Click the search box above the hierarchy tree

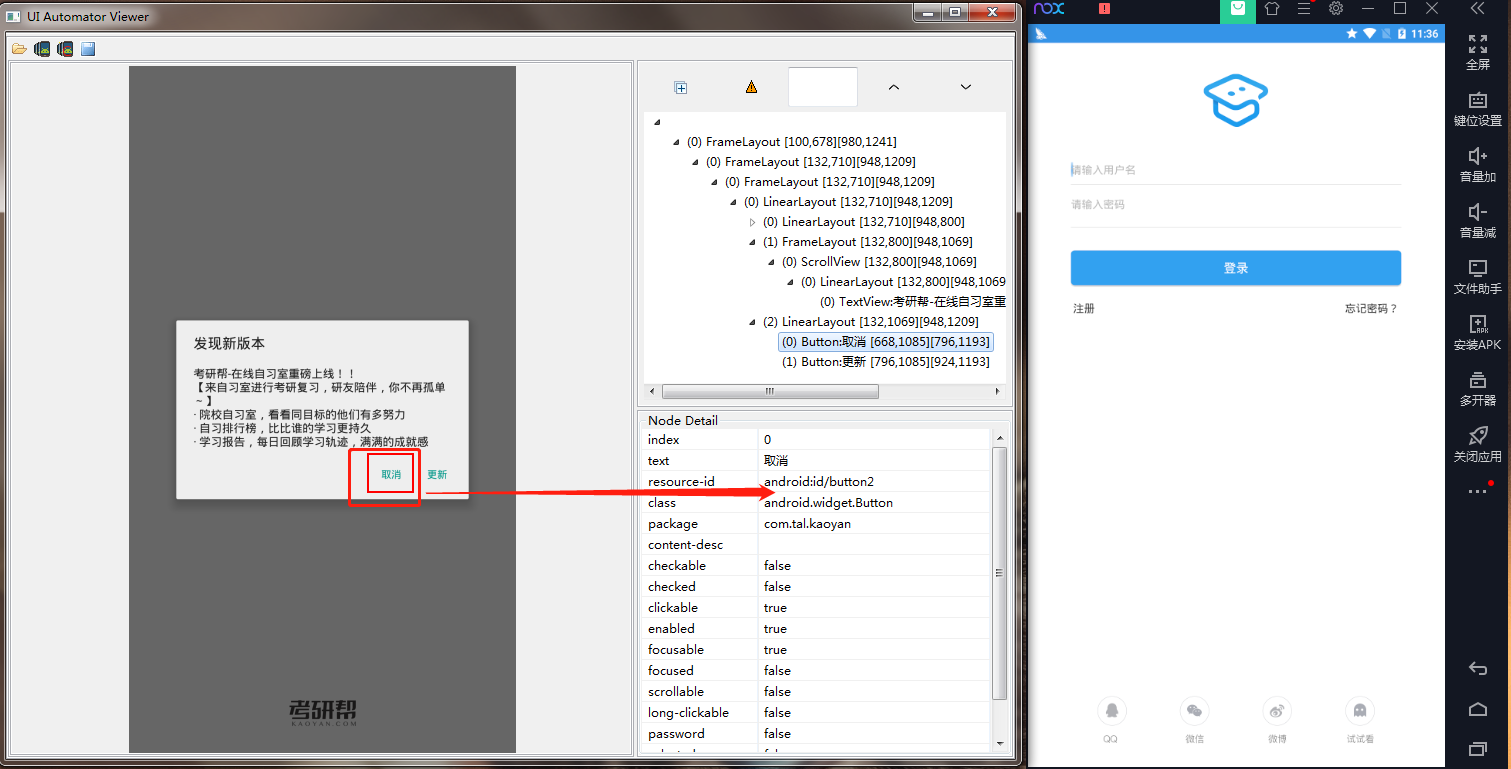click(x=823, y=87)
